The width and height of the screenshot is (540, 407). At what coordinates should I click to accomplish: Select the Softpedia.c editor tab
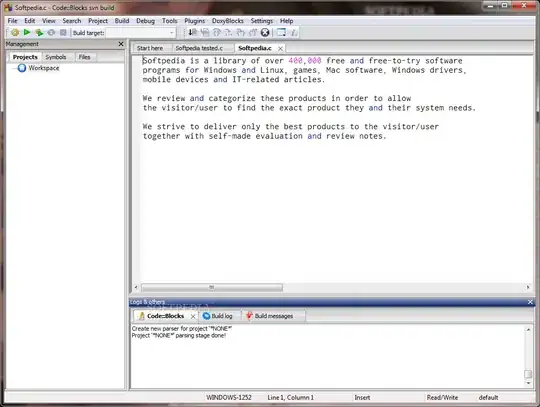[255, 48]
